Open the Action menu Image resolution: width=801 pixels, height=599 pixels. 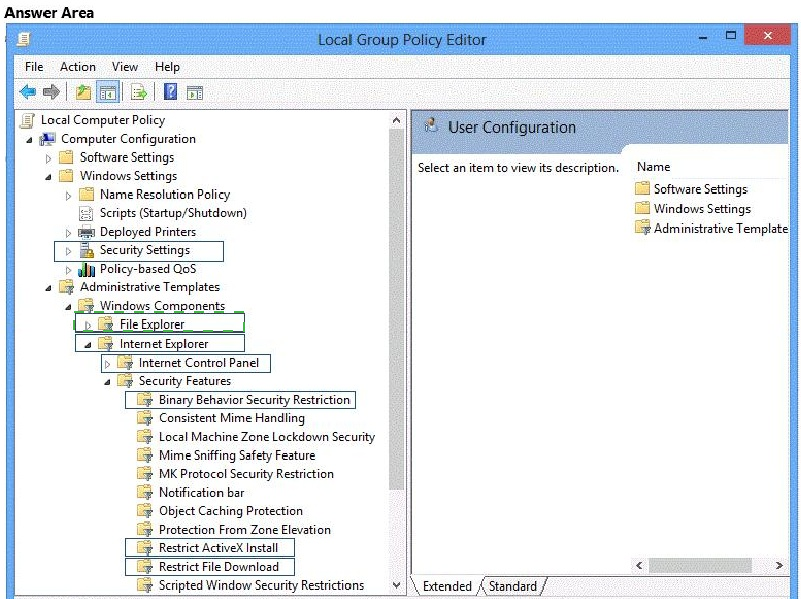[x=78, y=67]
